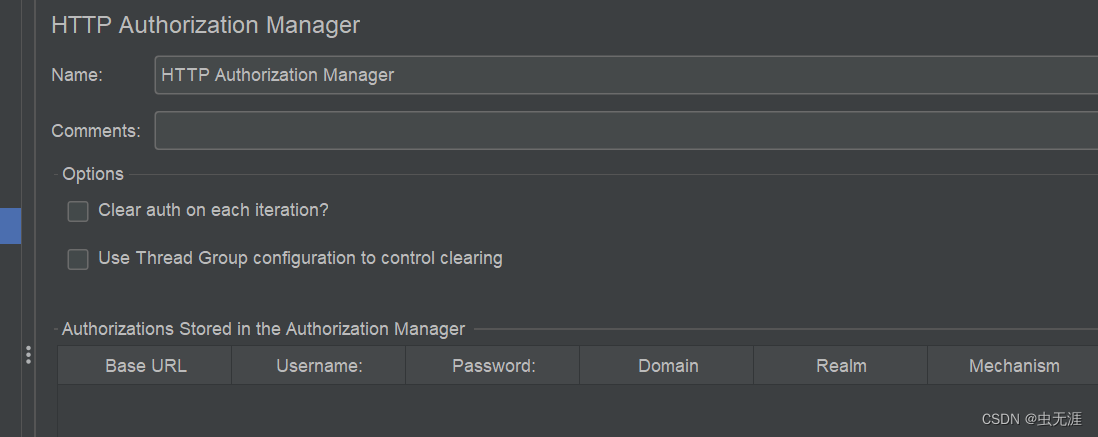
Task: Click the Password column header
Action: click(x=493, y=366)
